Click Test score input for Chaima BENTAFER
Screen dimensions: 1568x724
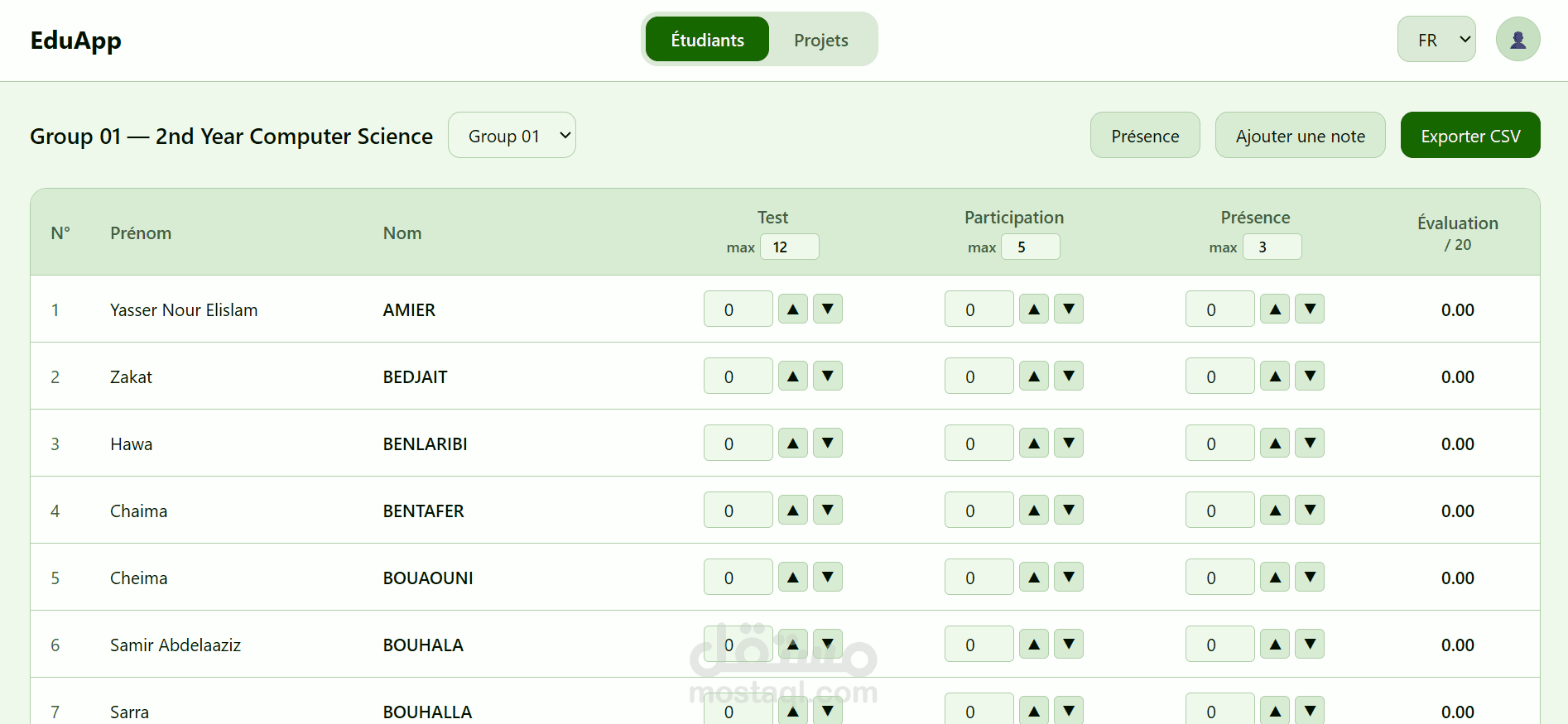click(x=738, y=511)
